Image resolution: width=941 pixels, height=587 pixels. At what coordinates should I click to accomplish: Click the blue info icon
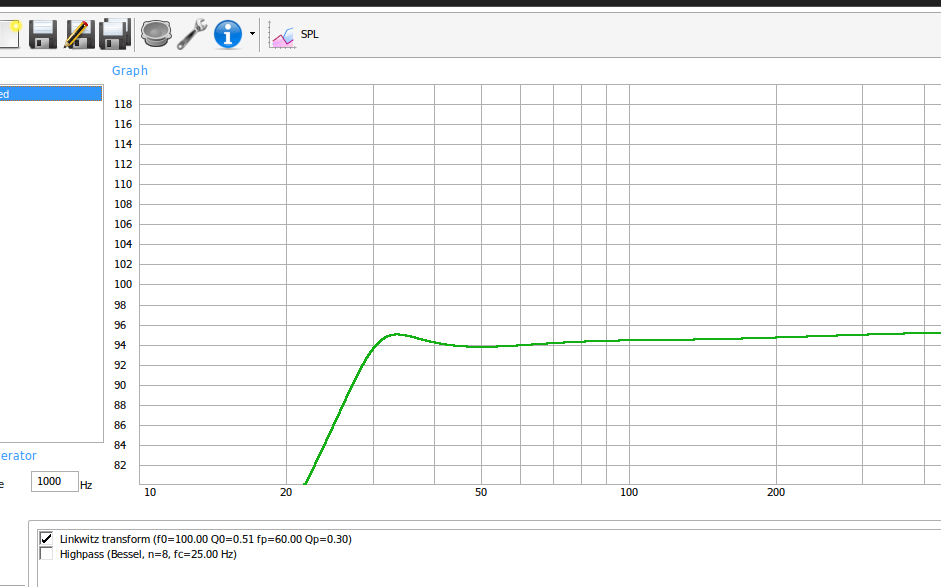228,34
